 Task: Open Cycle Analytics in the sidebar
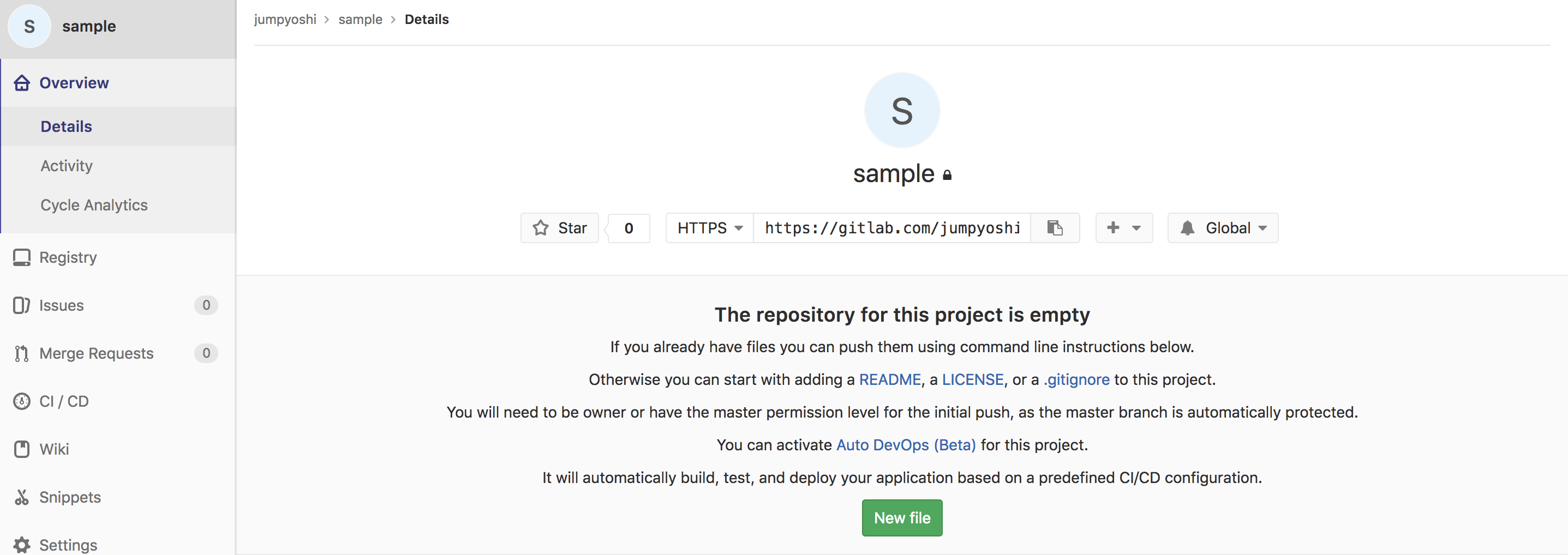94,205
